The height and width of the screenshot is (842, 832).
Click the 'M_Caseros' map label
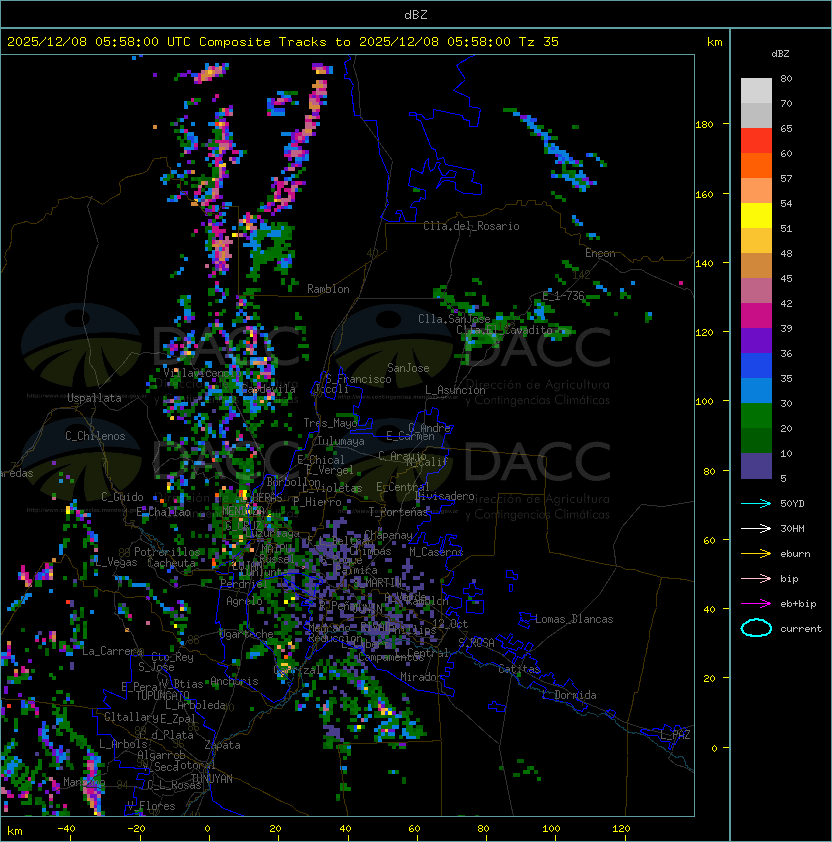[x=436, y=551]
